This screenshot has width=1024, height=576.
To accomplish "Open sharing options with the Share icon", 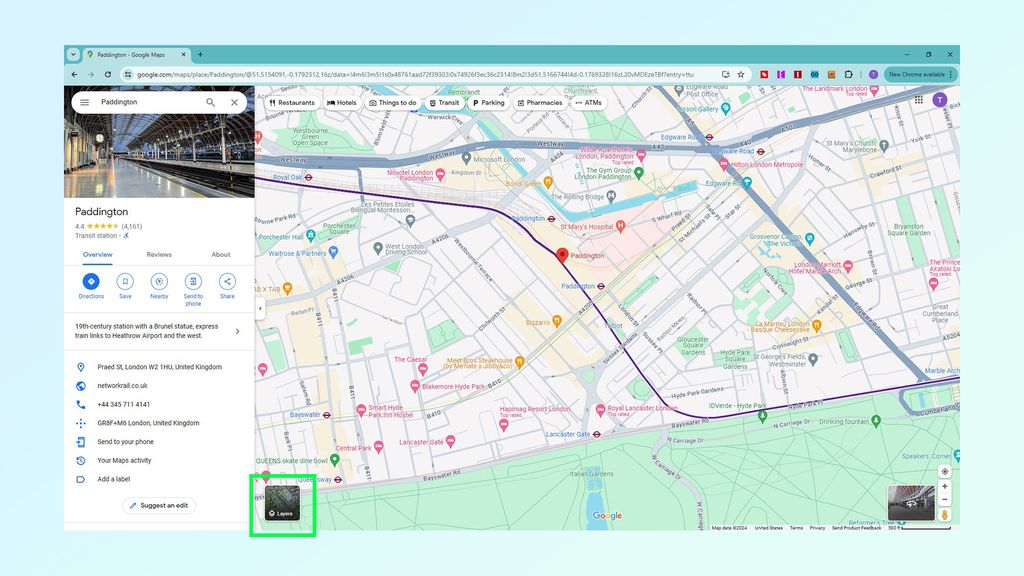I will [226, 281].
